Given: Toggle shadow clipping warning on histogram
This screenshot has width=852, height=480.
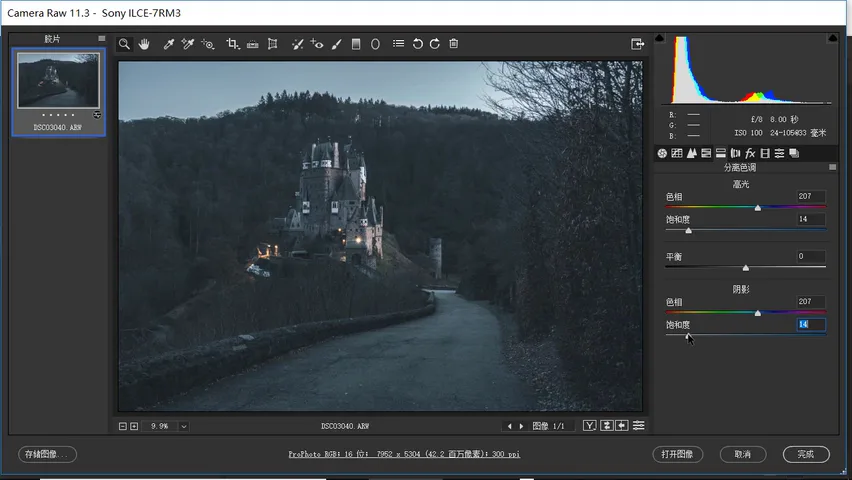Looking at the screenshot, I should tap(660, 38).
